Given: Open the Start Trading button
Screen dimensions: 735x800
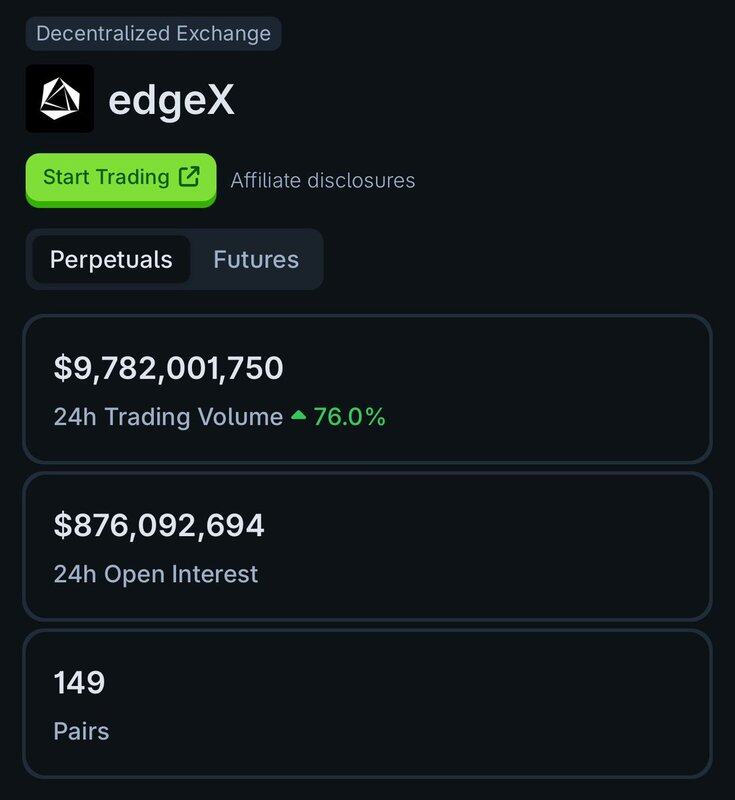Looking at the screenshot, I should 121,180.
